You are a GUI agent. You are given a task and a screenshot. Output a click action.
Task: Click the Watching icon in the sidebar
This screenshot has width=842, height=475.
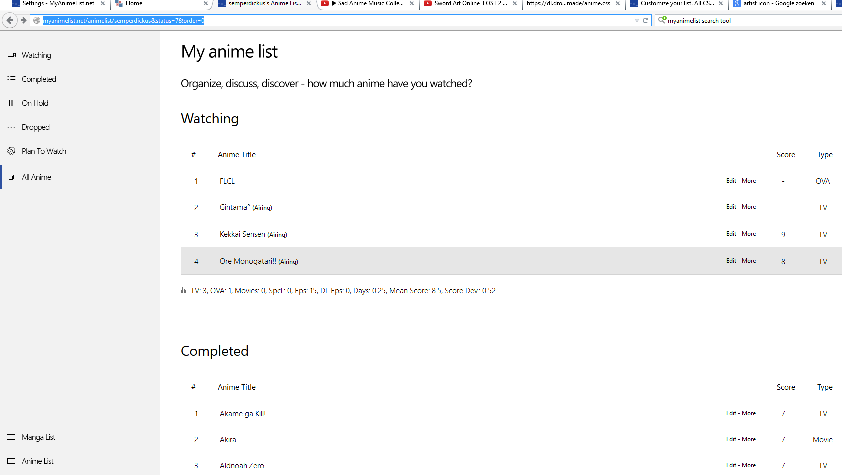12,55
